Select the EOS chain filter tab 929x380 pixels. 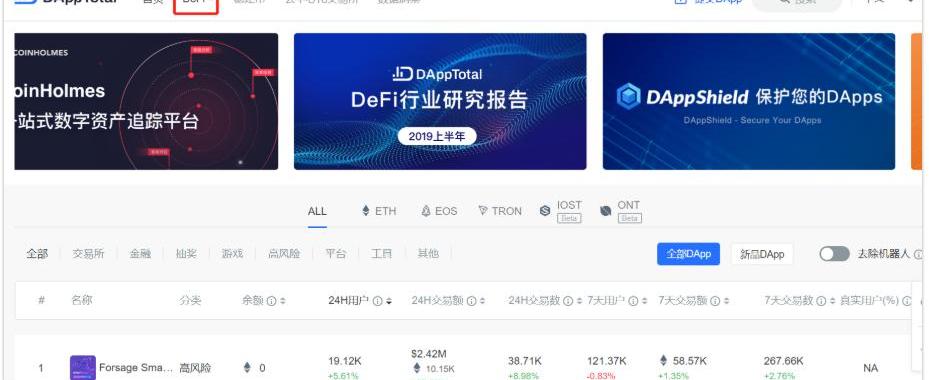click(x=439, y=211)
